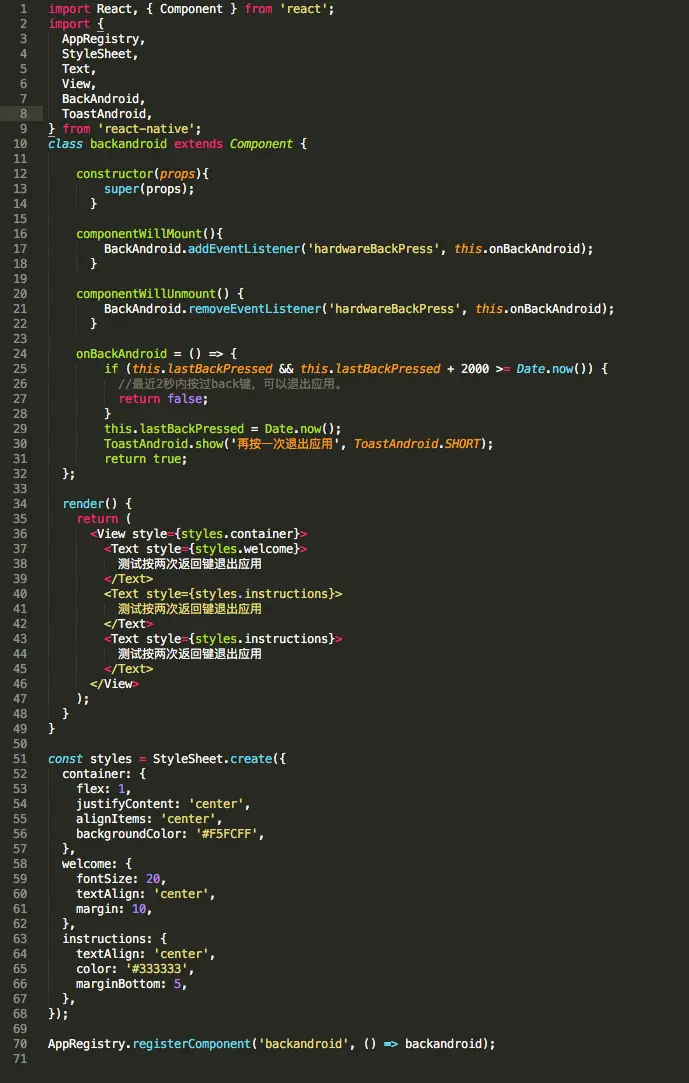Click addEventListener on line 17
Image resolution: width=689 pixels, height=1083 pixels.
[x=244, y=249]
